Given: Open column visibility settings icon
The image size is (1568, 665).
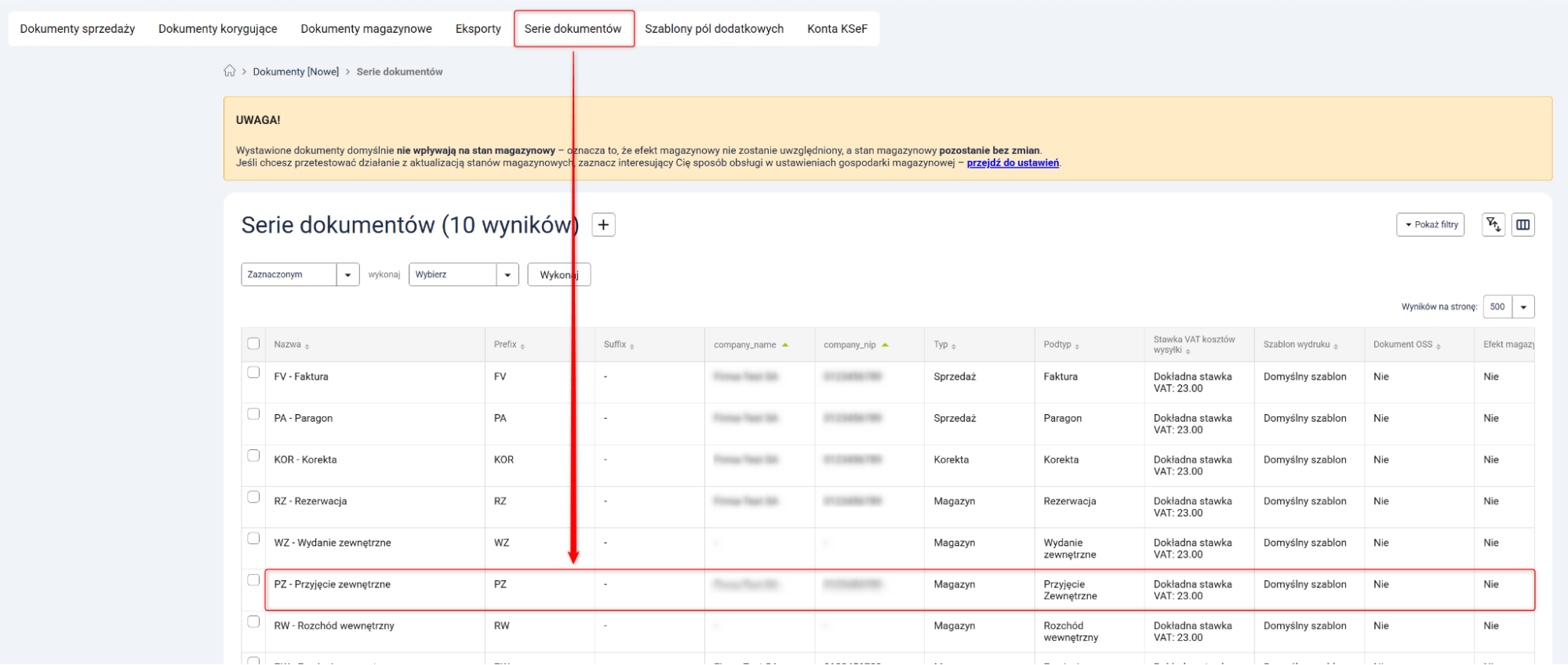Looking at the screenshot, I should click(1523, 225).
